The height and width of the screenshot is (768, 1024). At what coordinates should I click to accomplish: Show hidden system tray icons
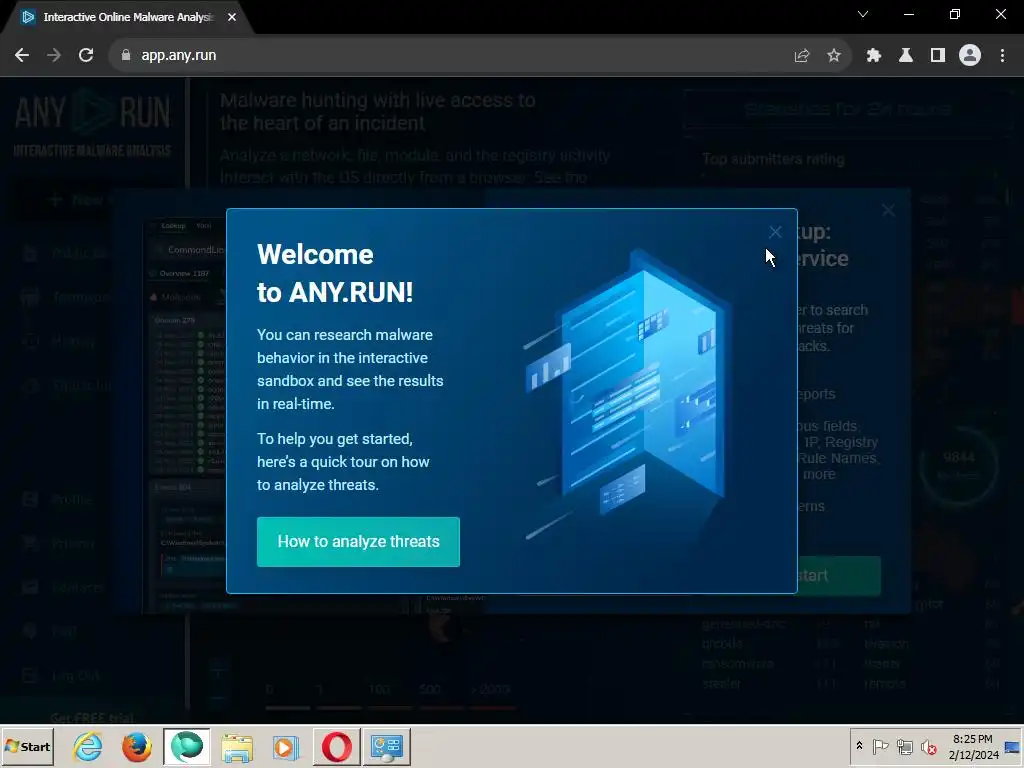click(x=859, y=746)
